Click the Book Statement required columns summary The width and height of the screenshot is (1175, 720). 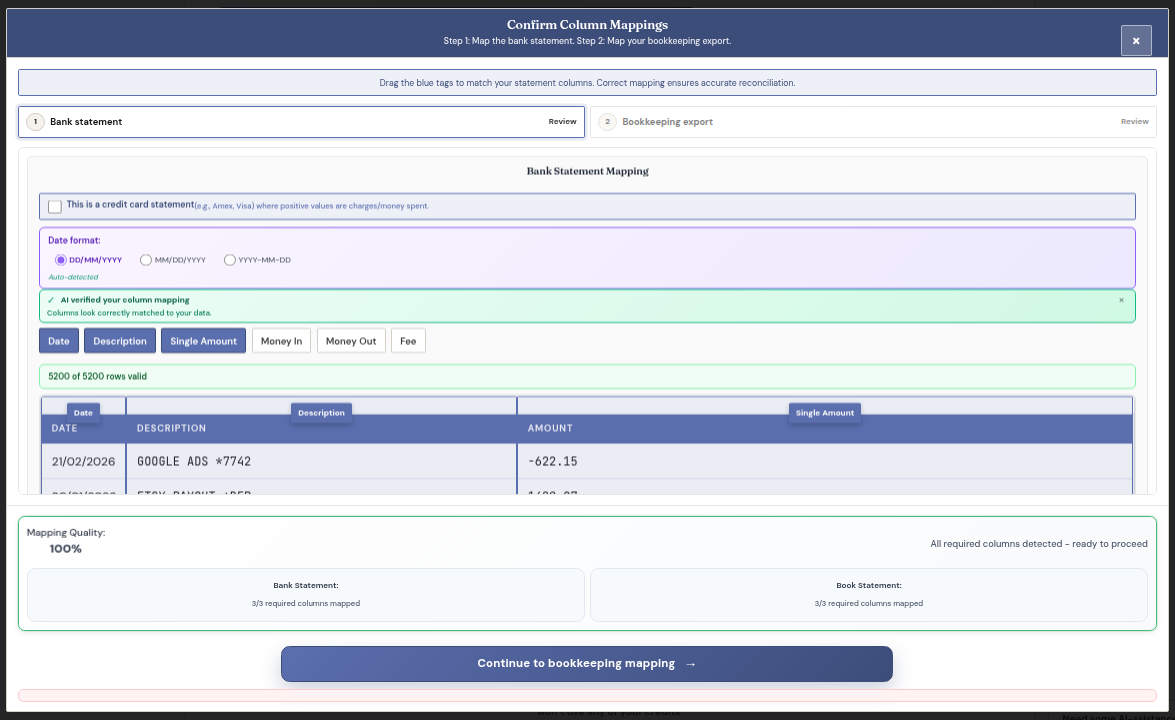click(869, 595)
